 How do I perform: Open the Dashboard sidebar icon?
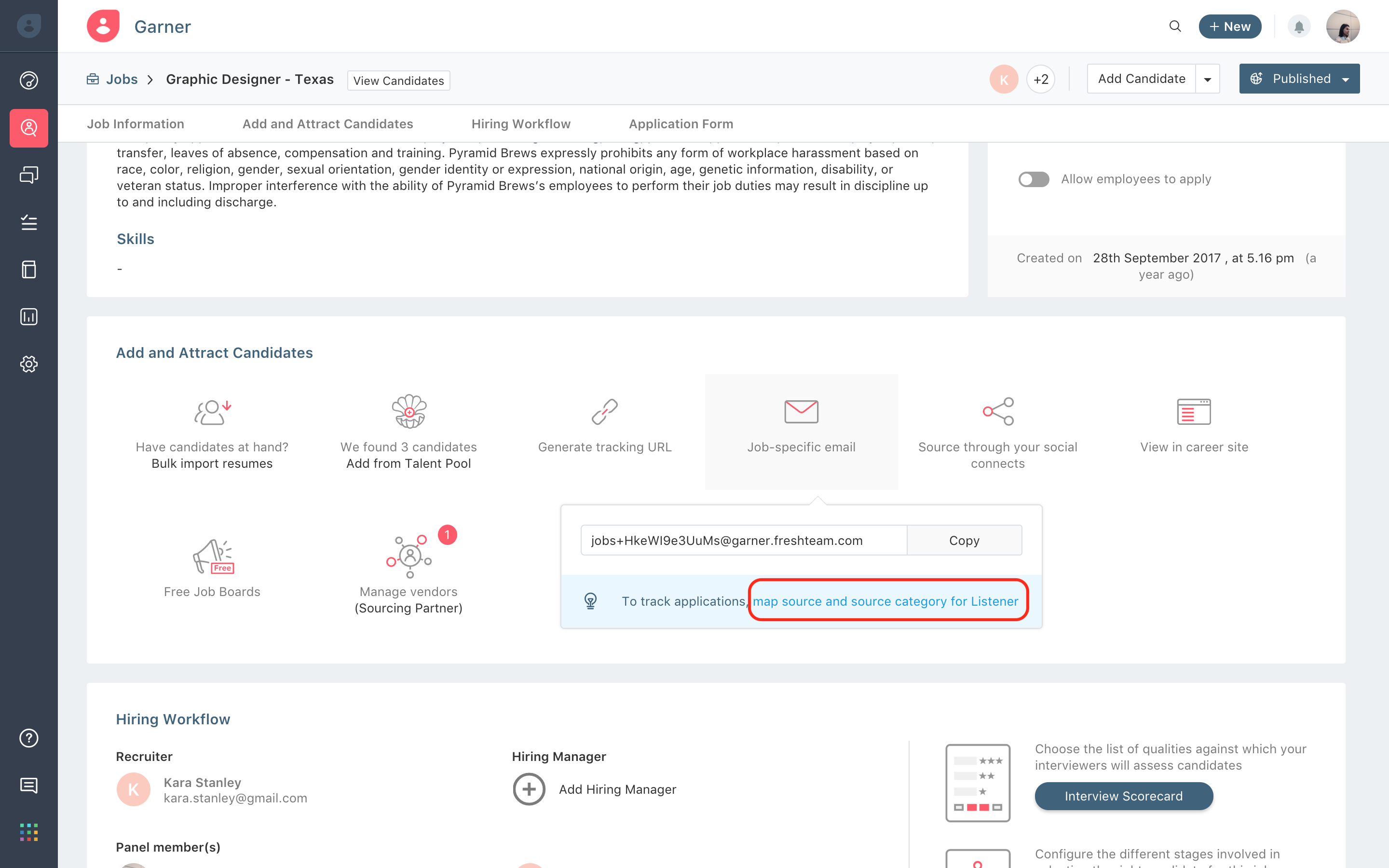pos(29,81)
